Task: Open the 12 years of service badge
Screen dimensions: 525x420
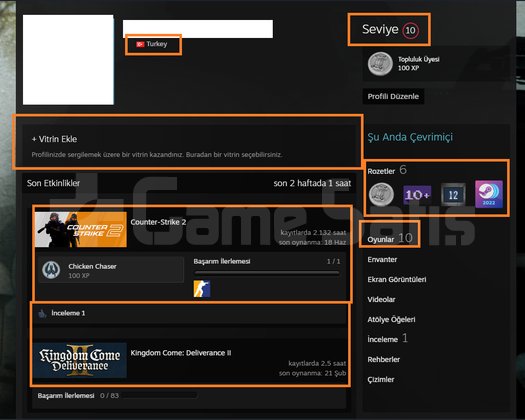Action: (x=453, y=195)
